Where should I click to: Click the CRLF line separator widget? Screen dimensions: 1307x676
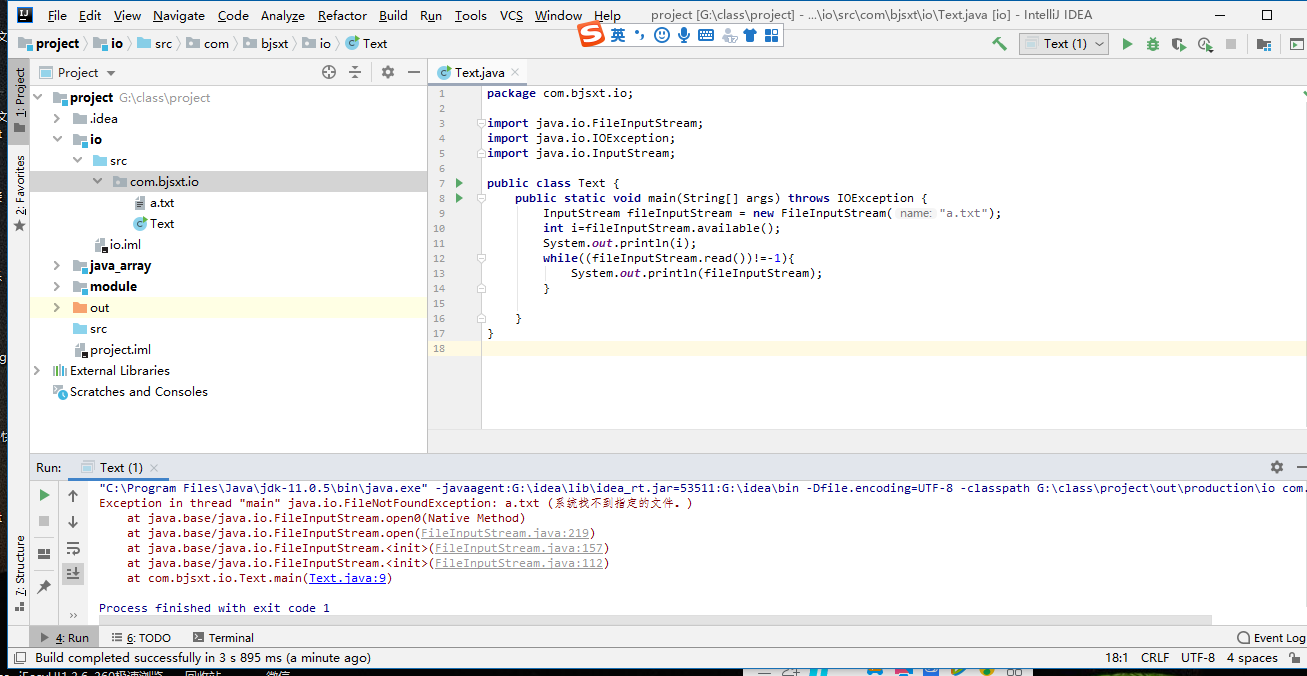coord(1154,658)
